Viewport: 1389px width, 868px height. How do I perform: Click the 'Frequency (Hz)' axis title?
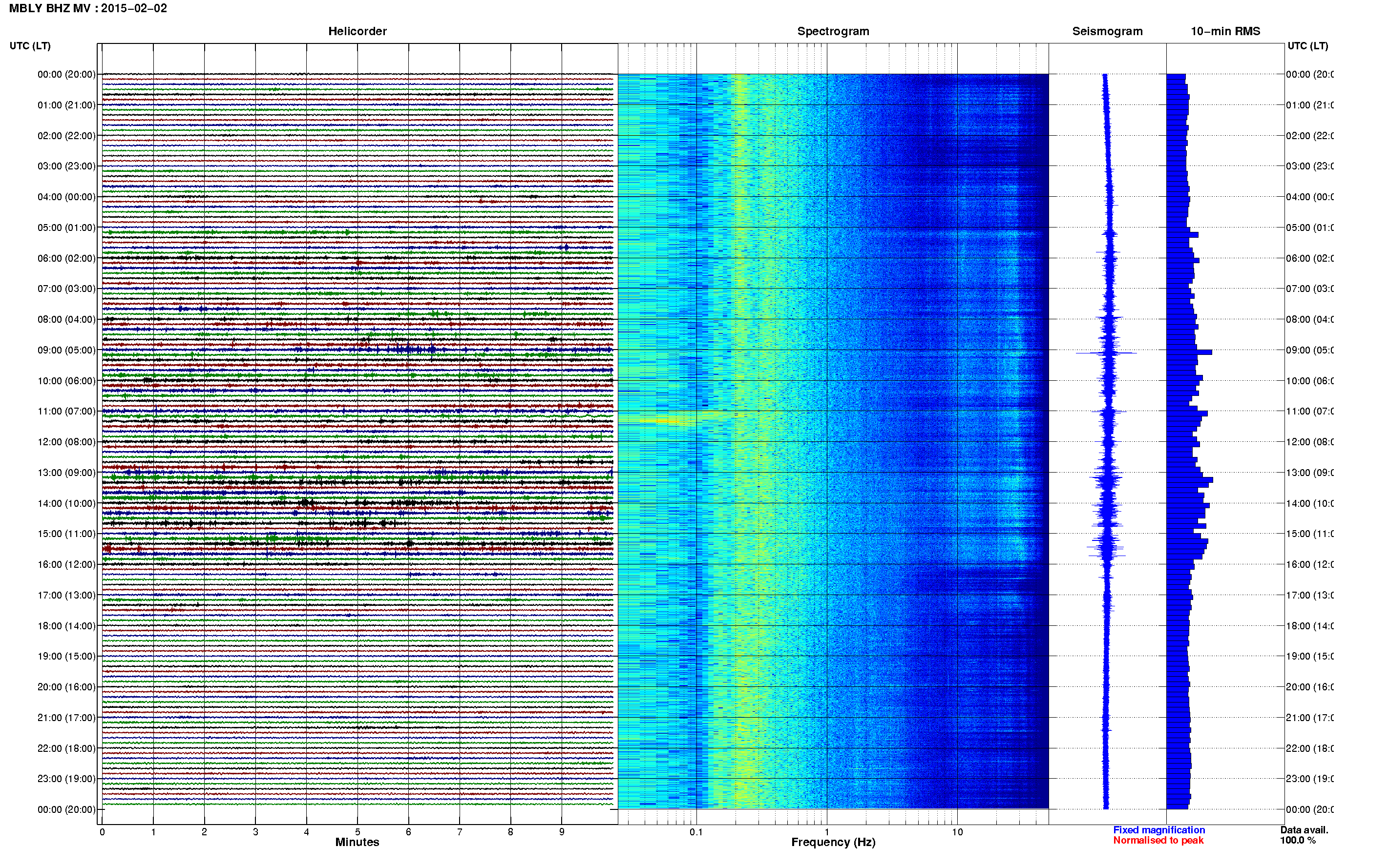833,842
